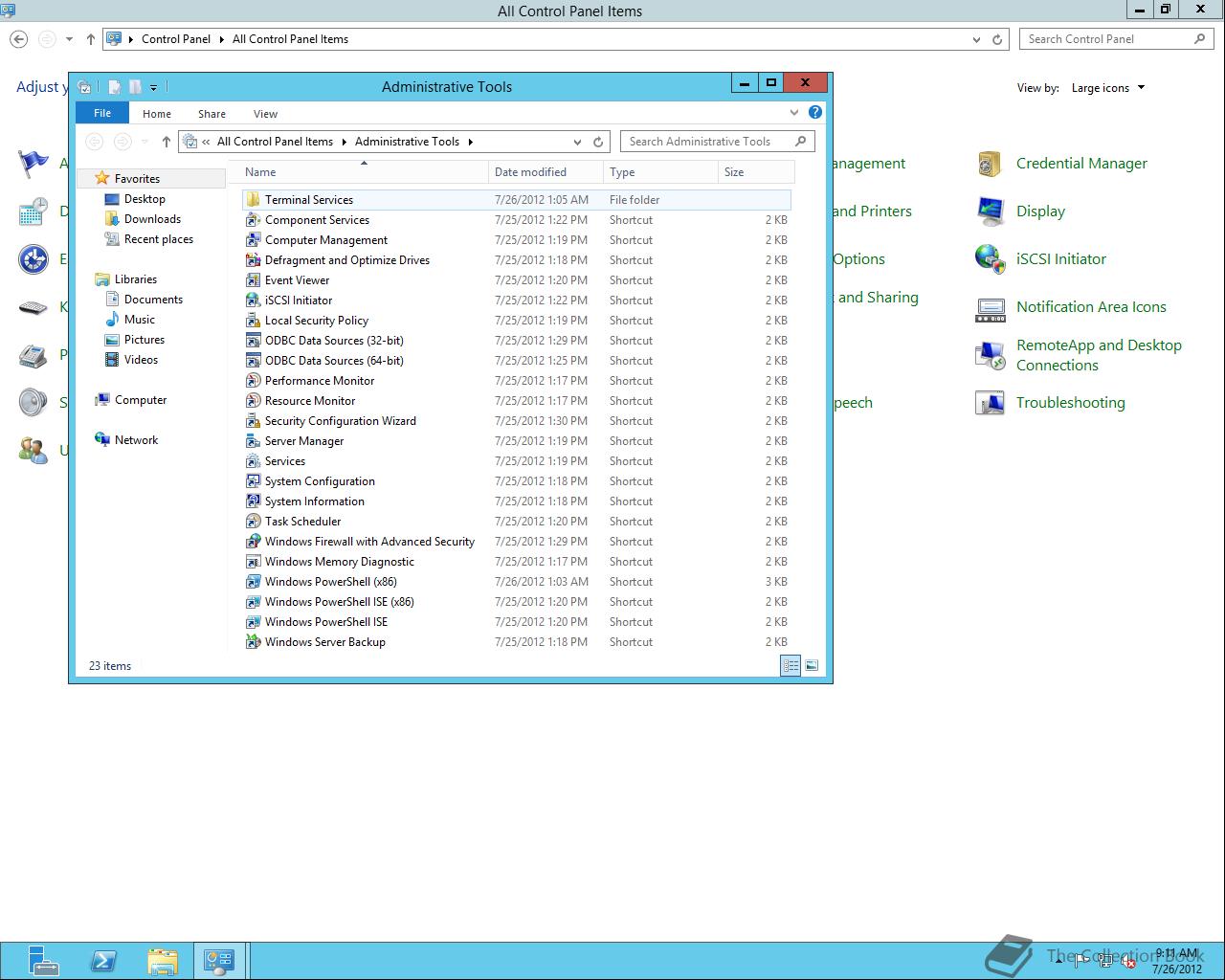This screenshot has width=1225, height=980.
Task: Open the File tab
Action: [x=102, y=113]
